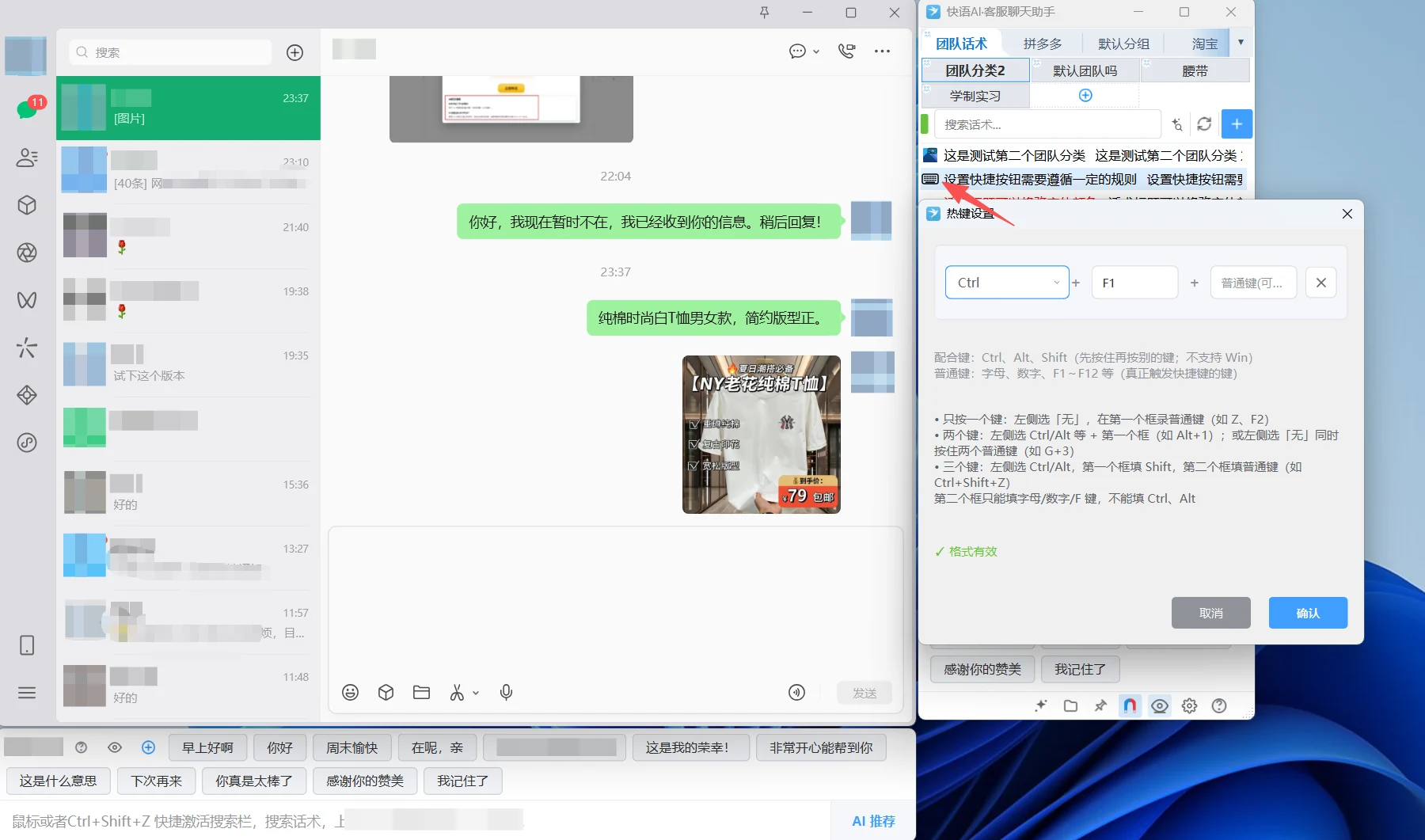
Task: Click the 早上好啊 quick reply button
Action: (207, 747)
